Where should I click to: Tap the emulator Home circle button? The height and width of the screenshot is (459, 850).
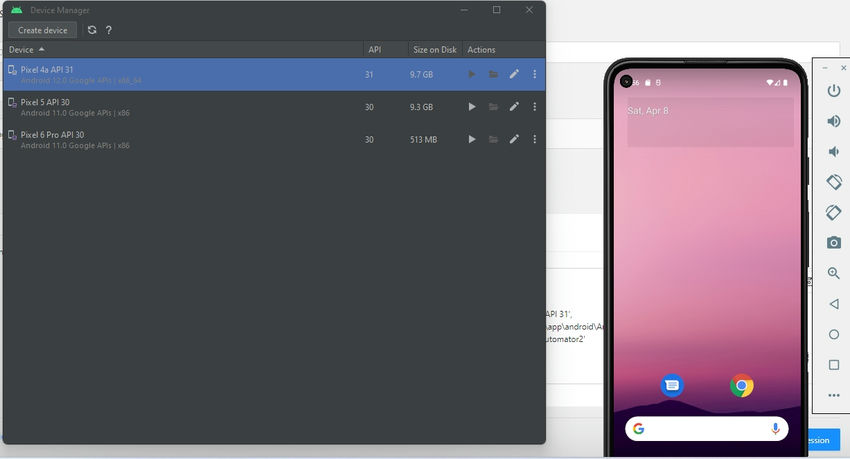pos(834,334)
